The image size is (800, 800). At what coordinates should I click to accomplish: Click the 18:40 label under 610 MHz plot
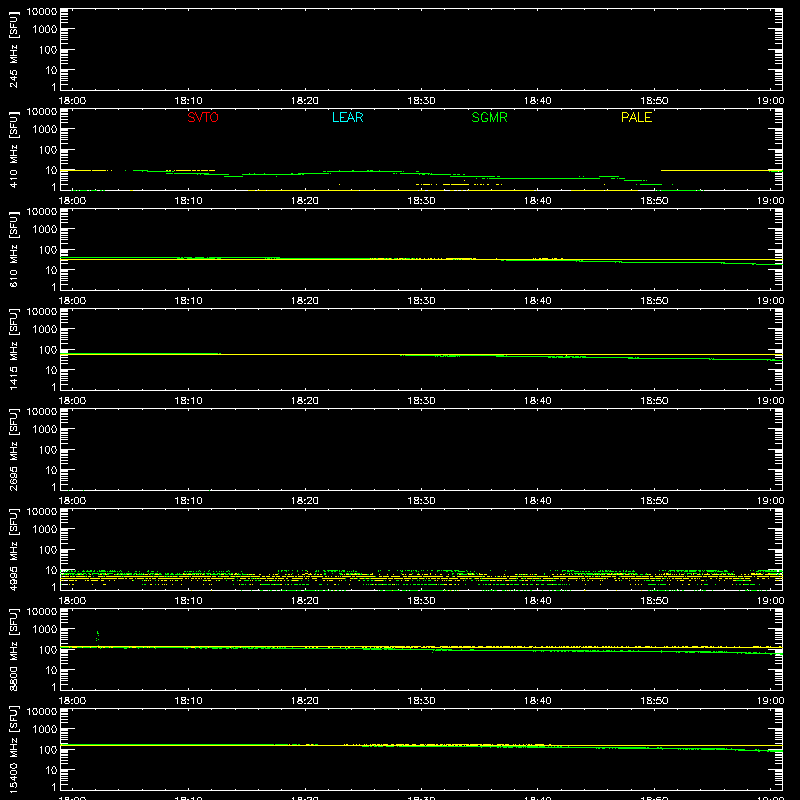click(x=538, y=301)
